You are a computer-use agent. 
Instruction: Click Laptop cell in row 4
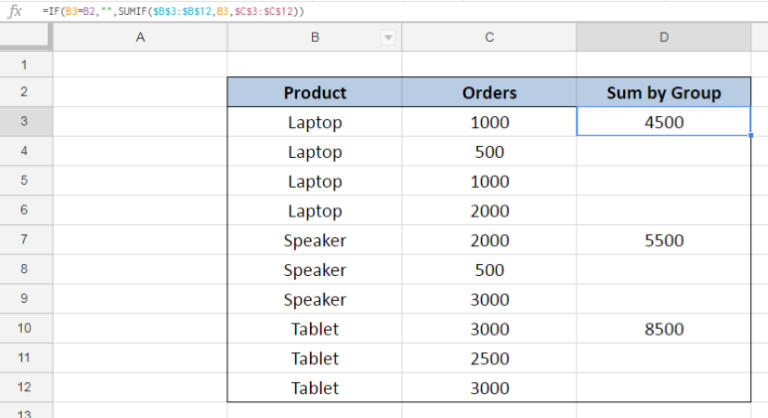tap(314, 151)
